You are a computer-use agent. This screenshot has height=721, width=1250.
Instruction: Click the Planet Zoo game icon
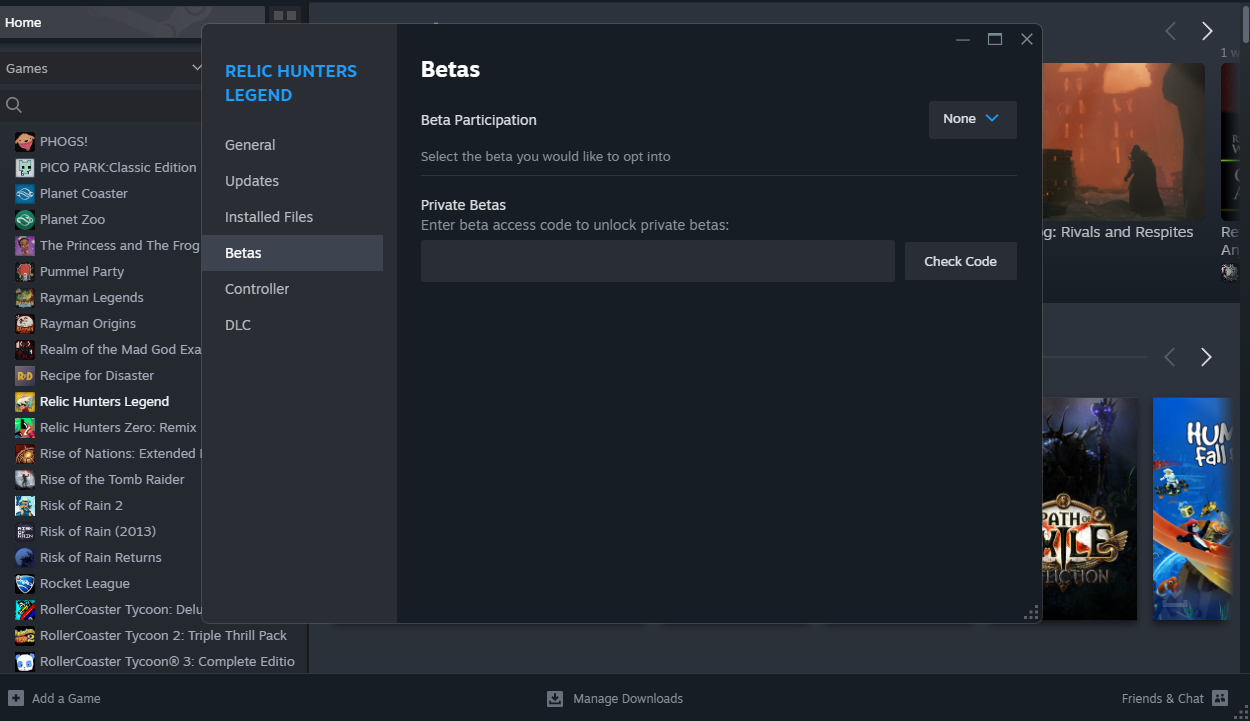pyautogui.click(x=25, y=220)
